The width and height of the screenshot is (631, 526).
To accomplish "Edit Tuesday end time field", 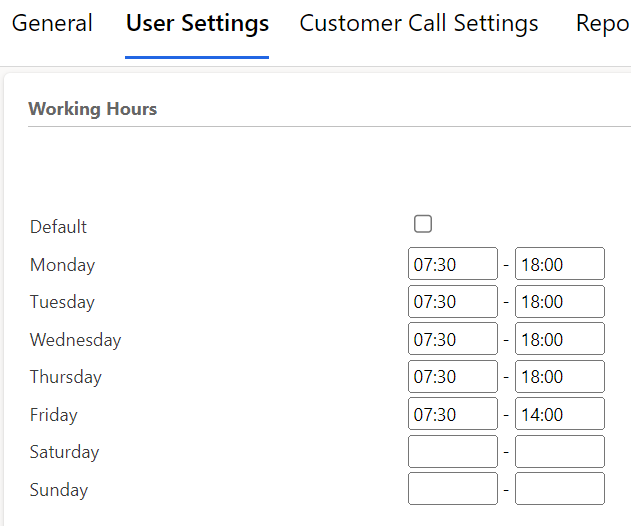I will 560,301.
